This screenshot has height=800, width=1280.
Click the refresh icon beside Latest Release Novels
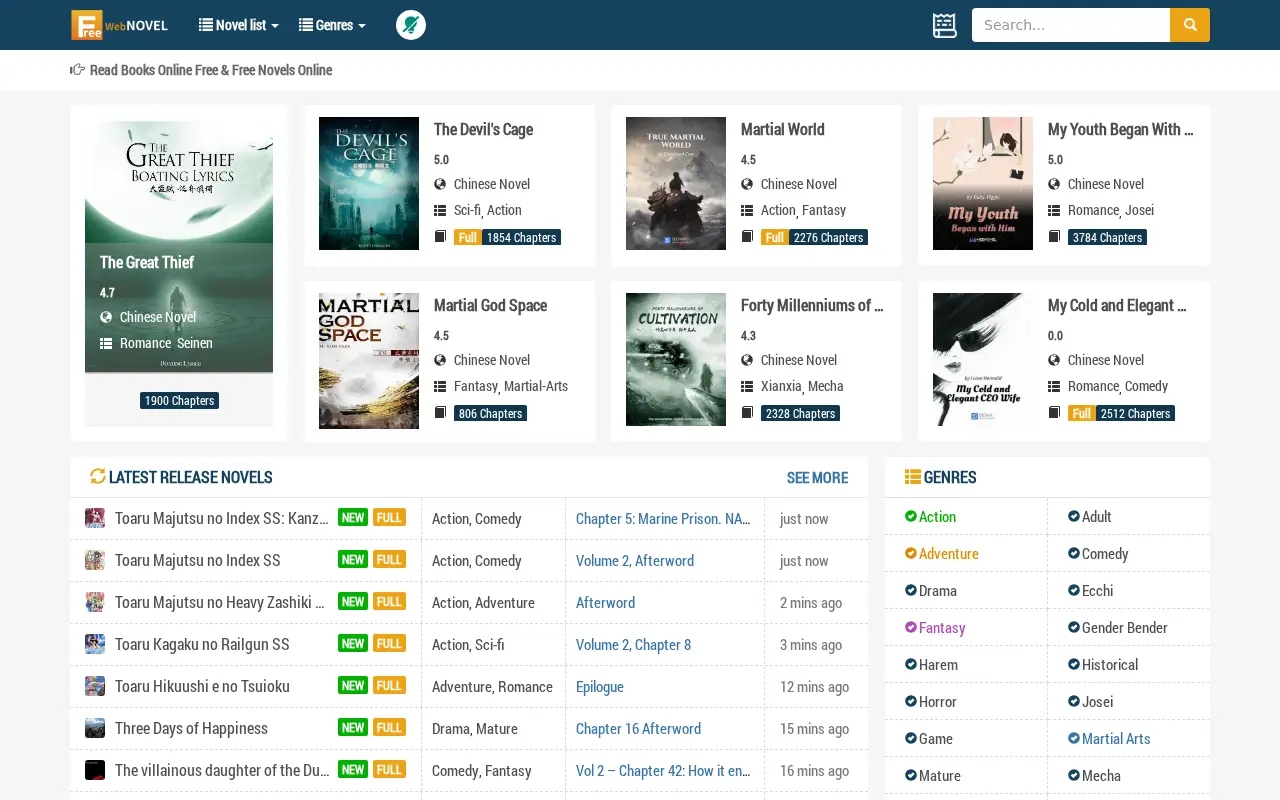point(97,477)
